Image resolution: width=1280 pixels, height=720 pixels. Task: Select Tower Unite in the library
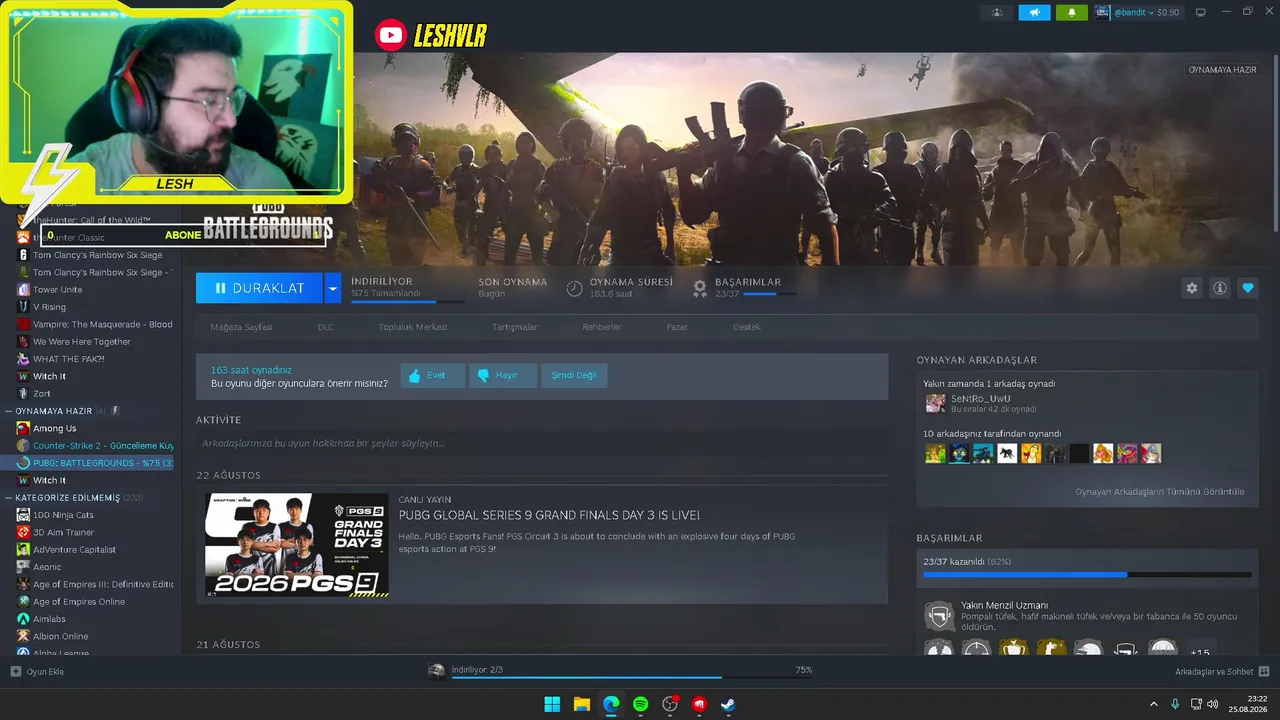[x=57, y=289]
